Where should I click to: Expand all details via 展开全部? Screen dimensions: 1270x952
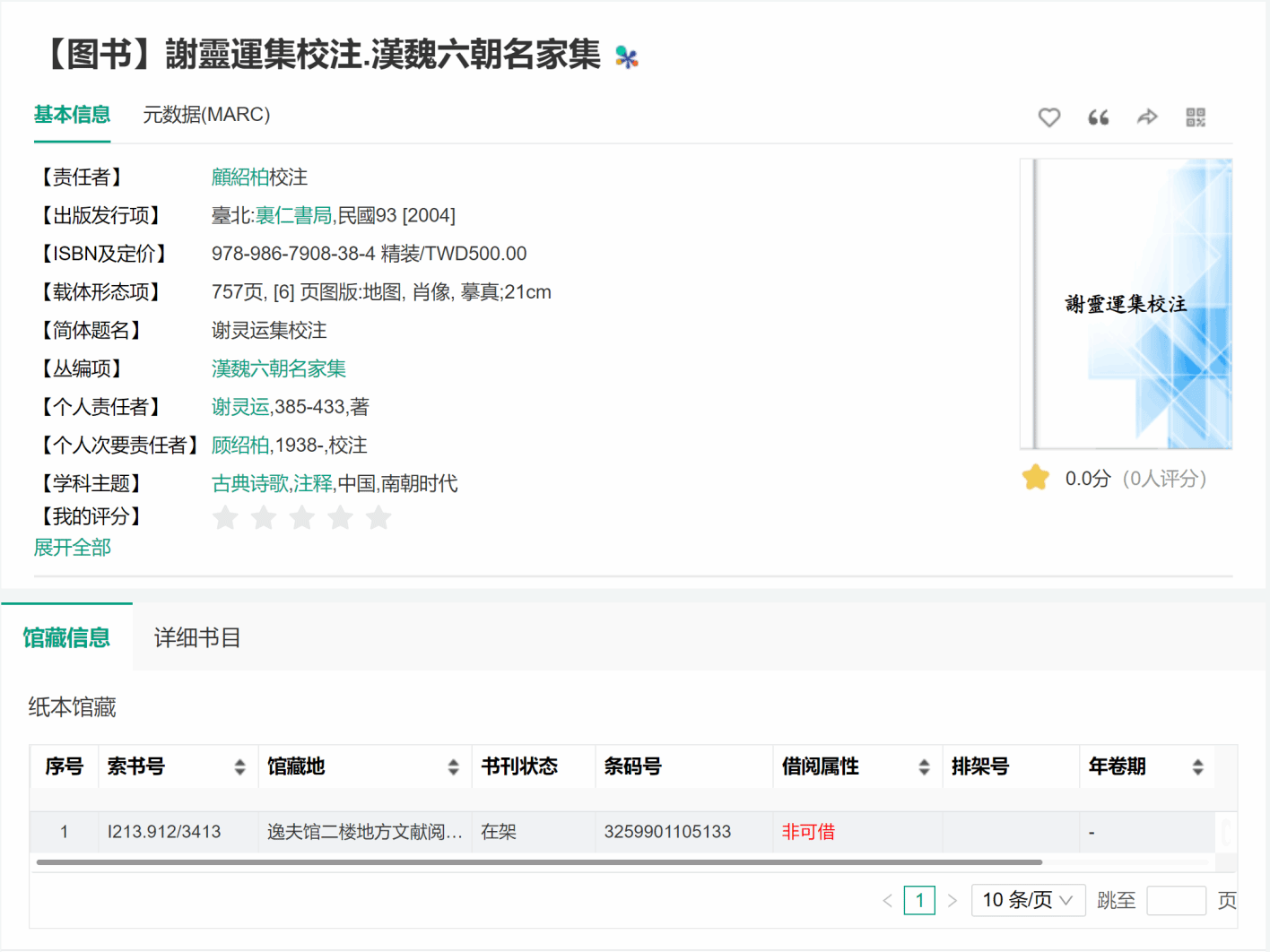73,548
